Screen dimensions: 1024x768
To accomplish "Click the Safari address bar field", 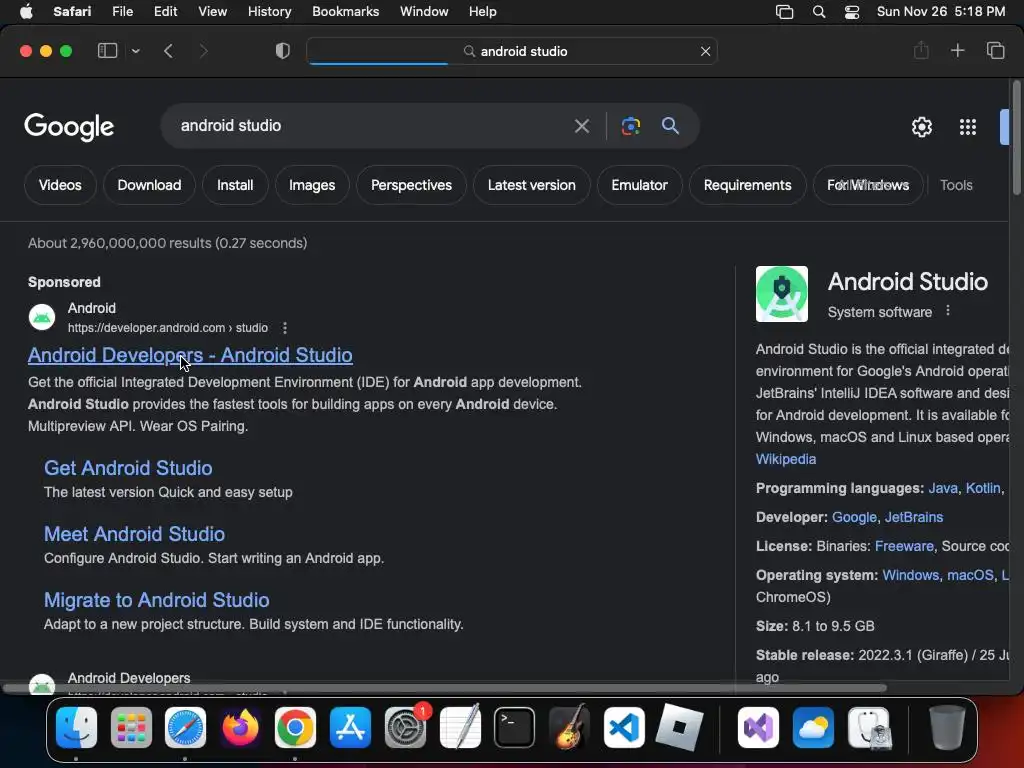I will pos(512,51).
